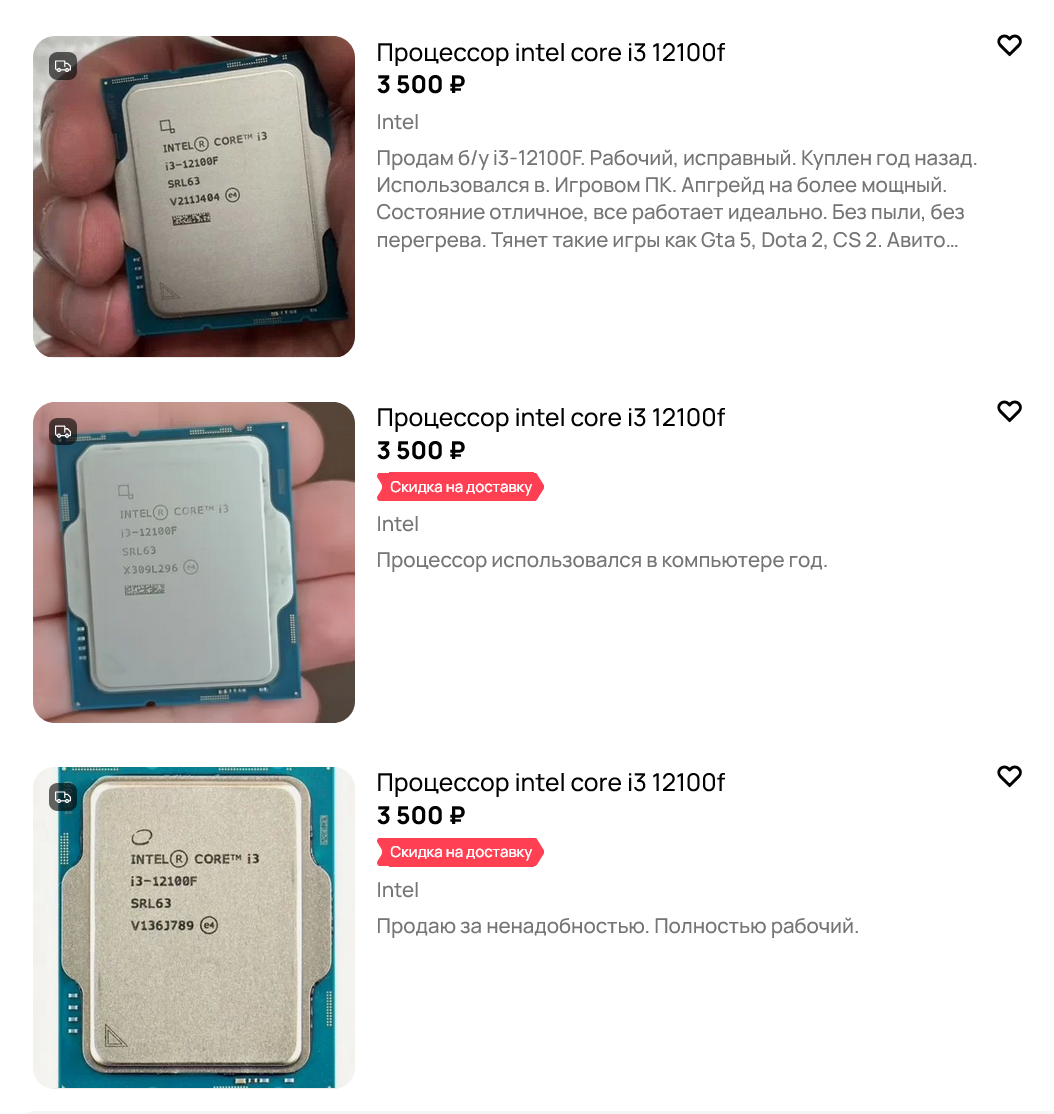
Task: Open second listing's CPU-in-hand photo
Action: point(194,563)
